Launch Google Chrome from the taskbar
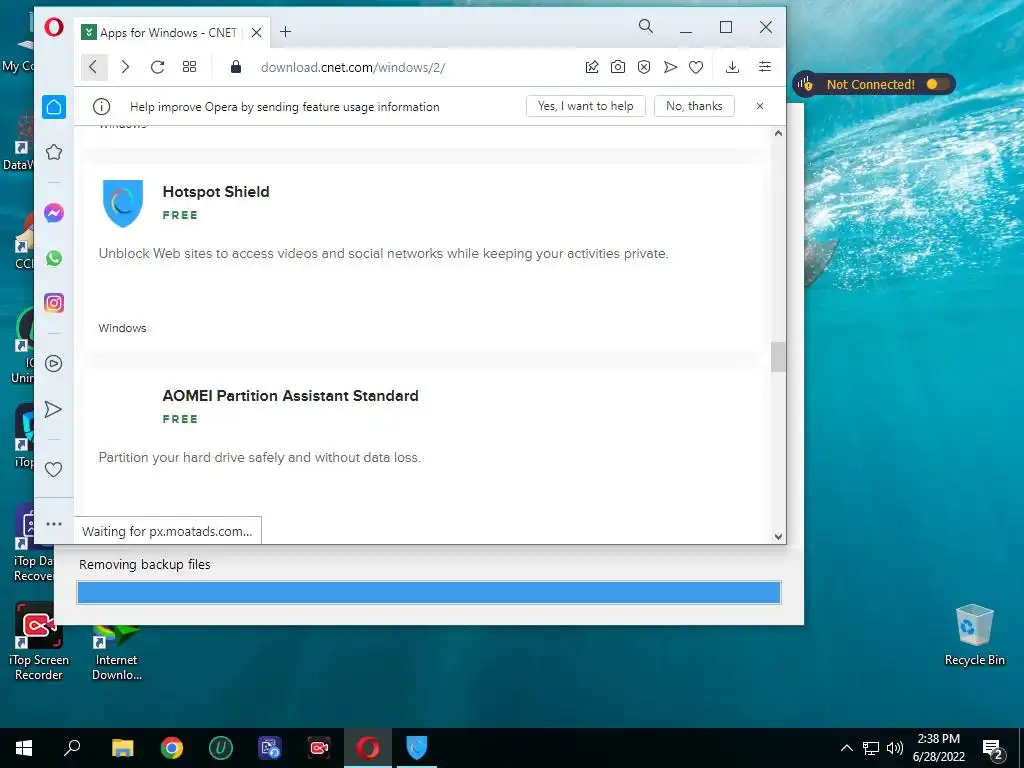 pos(172,748)
